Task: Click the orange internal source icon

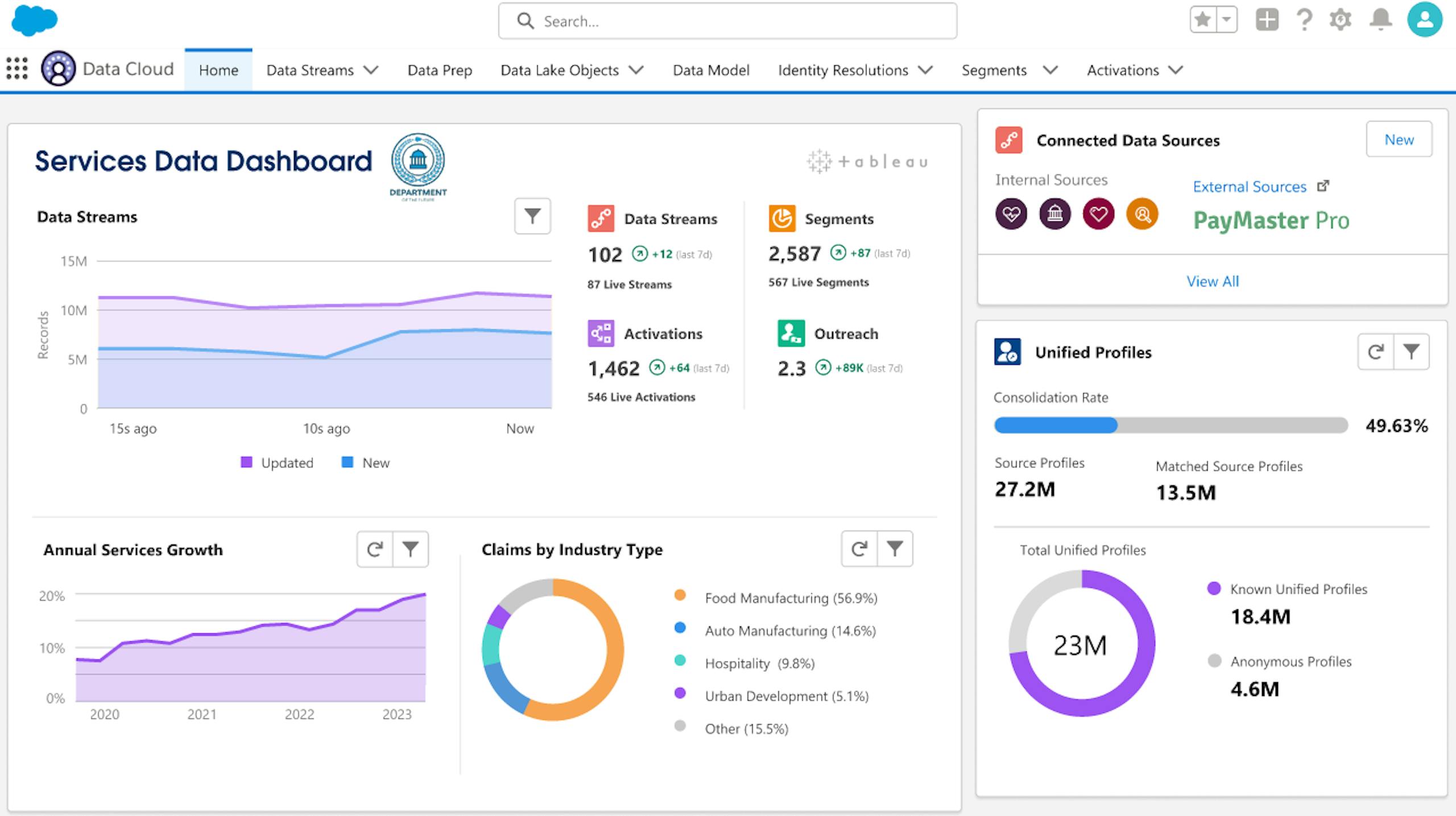Action: click(x=1142, y=214)
